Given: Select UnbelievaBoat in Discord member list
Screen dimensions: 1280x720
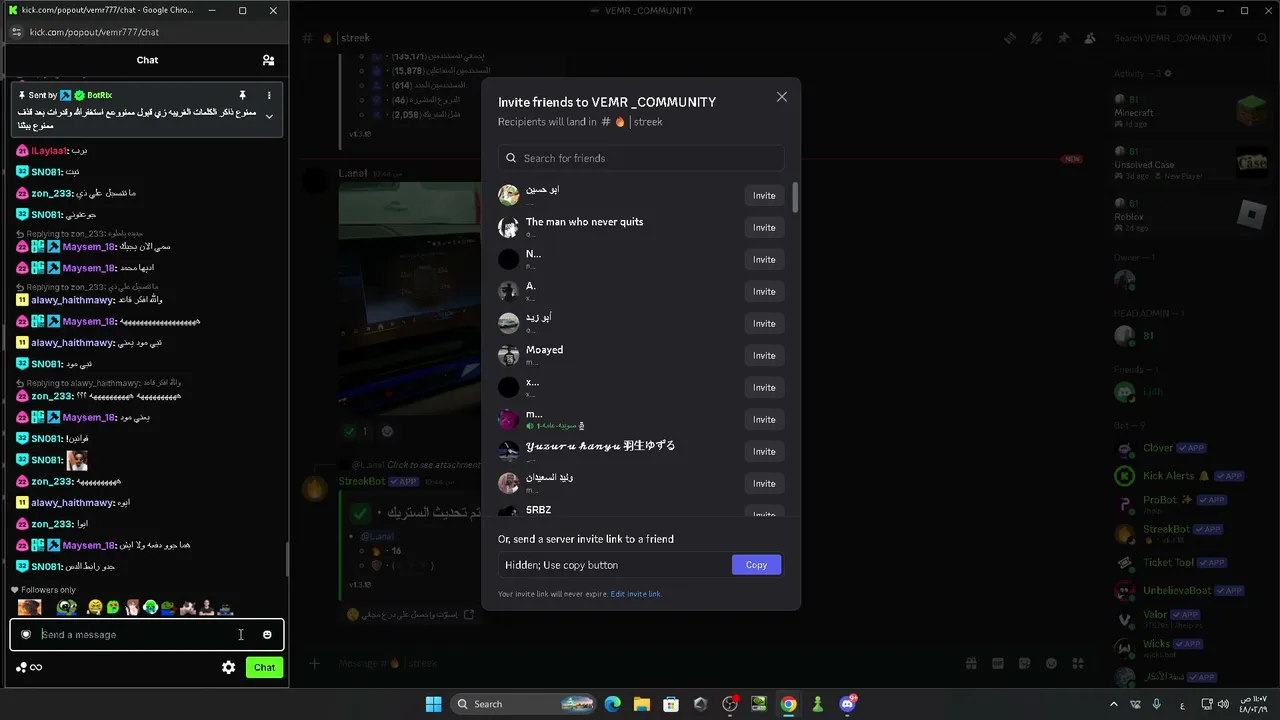Looking at the screenshot, I should 1192,590.
